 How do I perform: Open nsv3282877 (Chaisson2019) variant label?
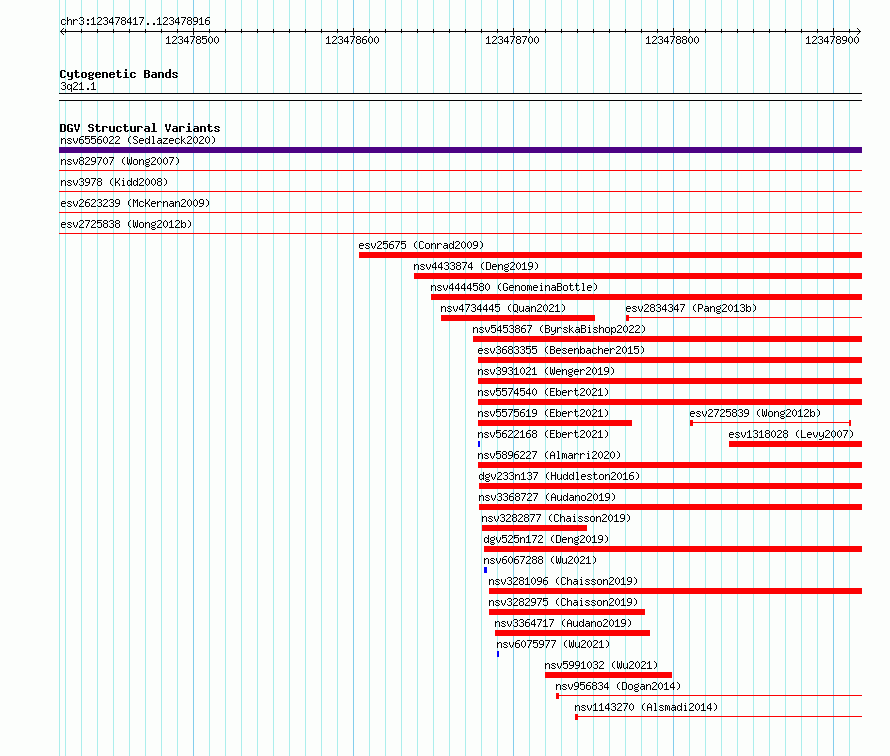pyautogui.click(x=556, y=518)
